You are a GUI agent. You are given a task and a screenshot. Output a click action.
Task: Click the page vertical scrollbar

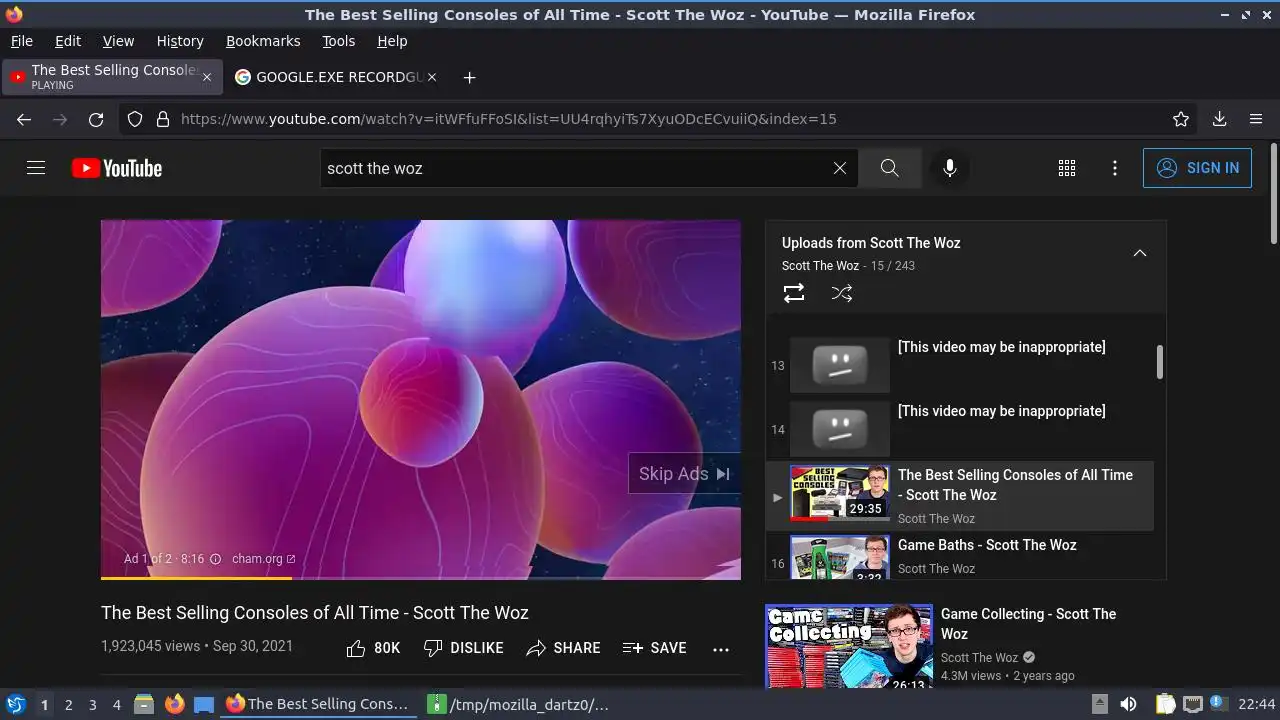pos(1273,193)
